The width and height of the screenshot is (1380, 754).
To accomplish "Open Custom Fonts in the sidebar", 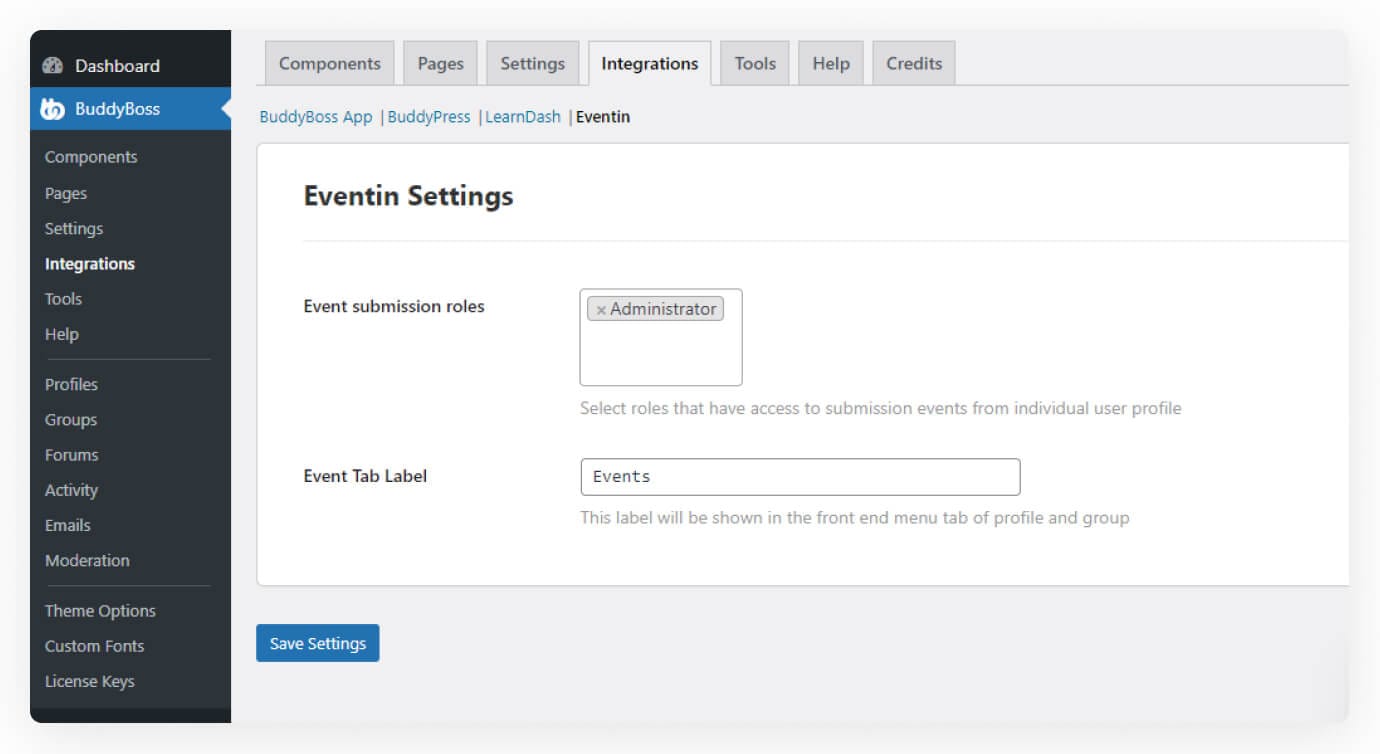I will pos(94,646).
